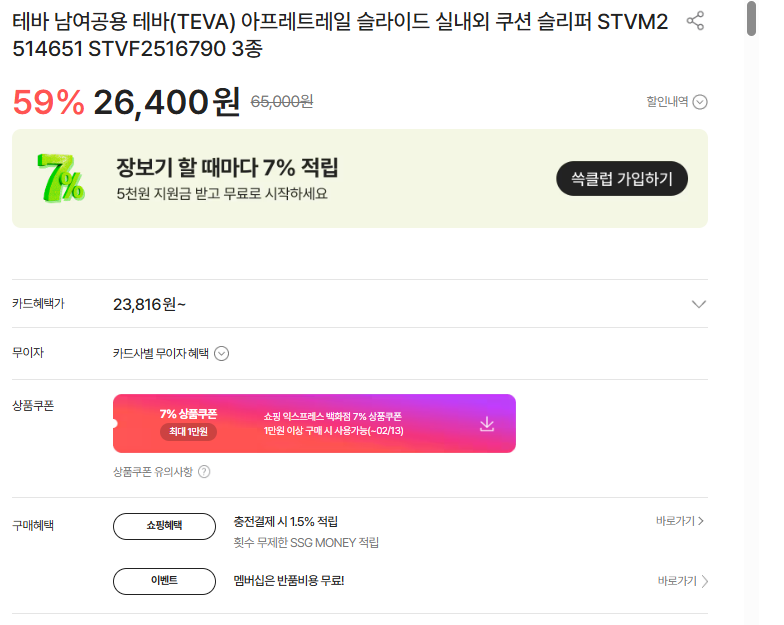Click the 이벤트 pill button
This screenshot has width=784, height=625.
[164, 581]
